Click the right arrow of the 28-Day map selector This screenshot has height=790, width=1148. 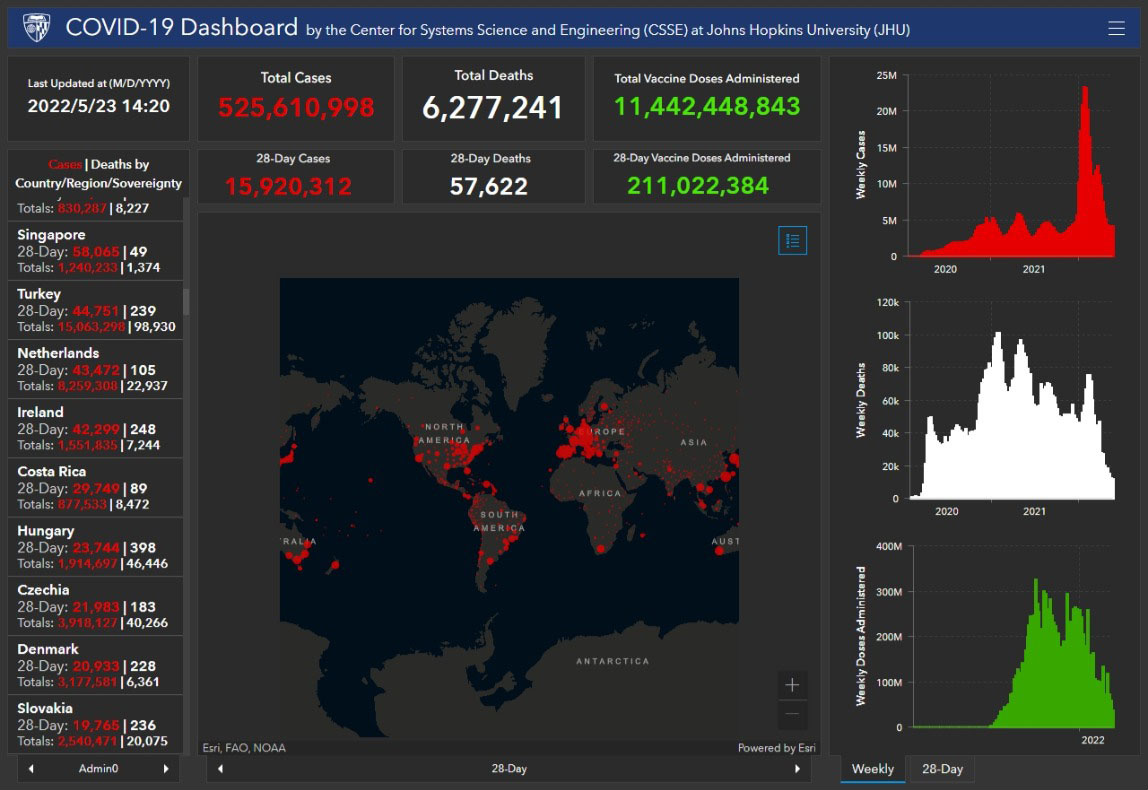click(x=797, y=769)
